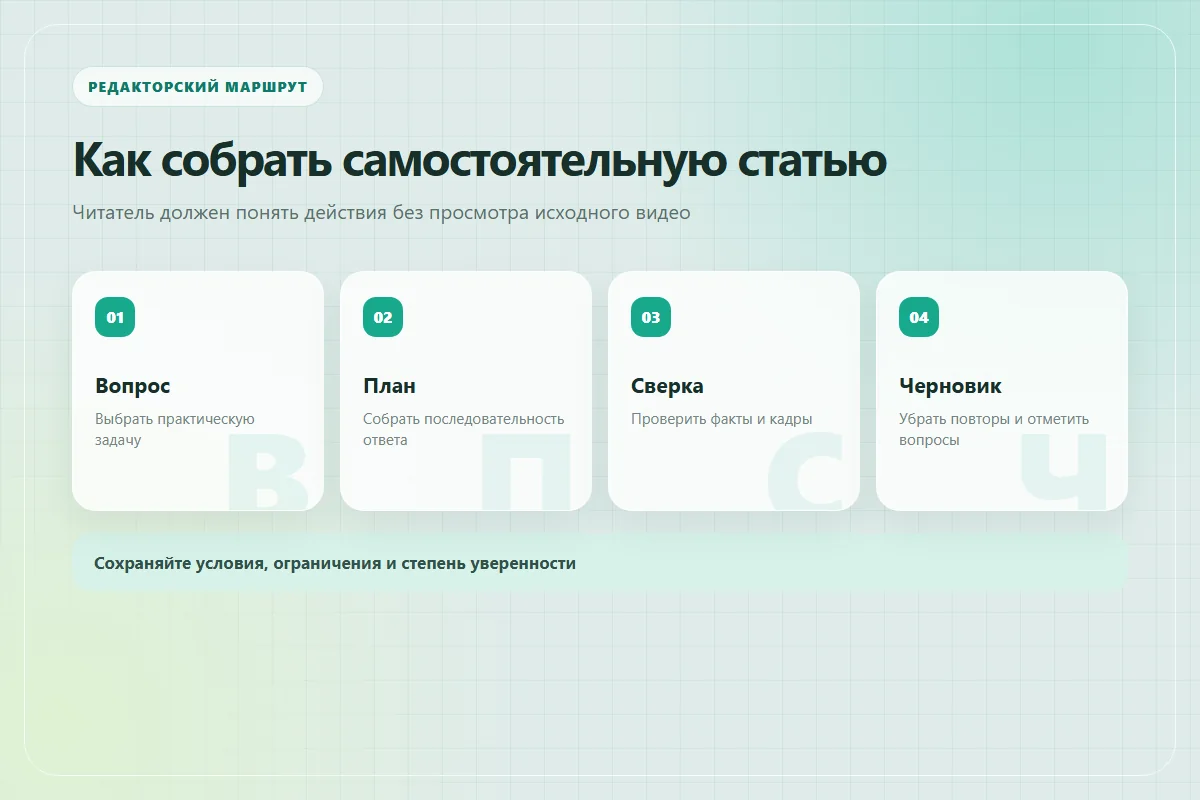Click the 01 step badge
The height and width of the screenshot is (800, 1200).
click(x=115, y=317)
